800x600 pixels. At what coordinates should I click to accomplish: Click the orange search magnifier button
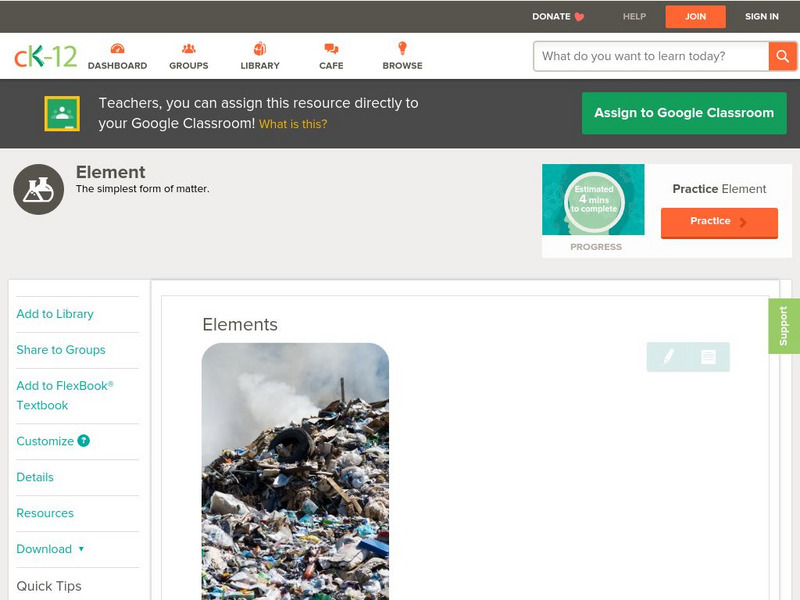click(782, 56)
